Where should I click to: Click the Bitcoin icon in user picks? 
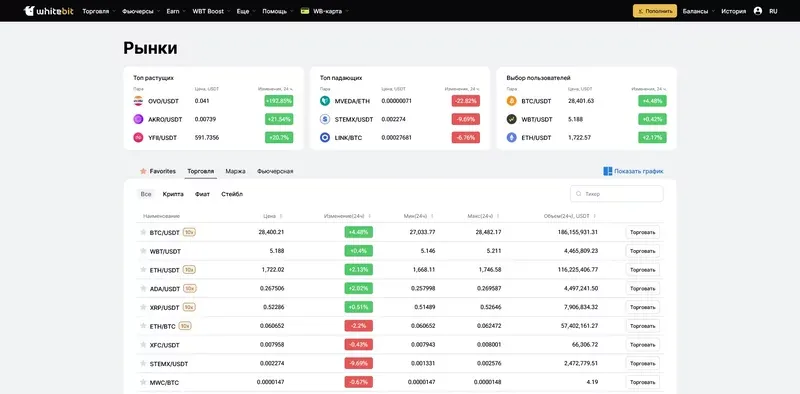pyautogui.click(x=511, y=101)
